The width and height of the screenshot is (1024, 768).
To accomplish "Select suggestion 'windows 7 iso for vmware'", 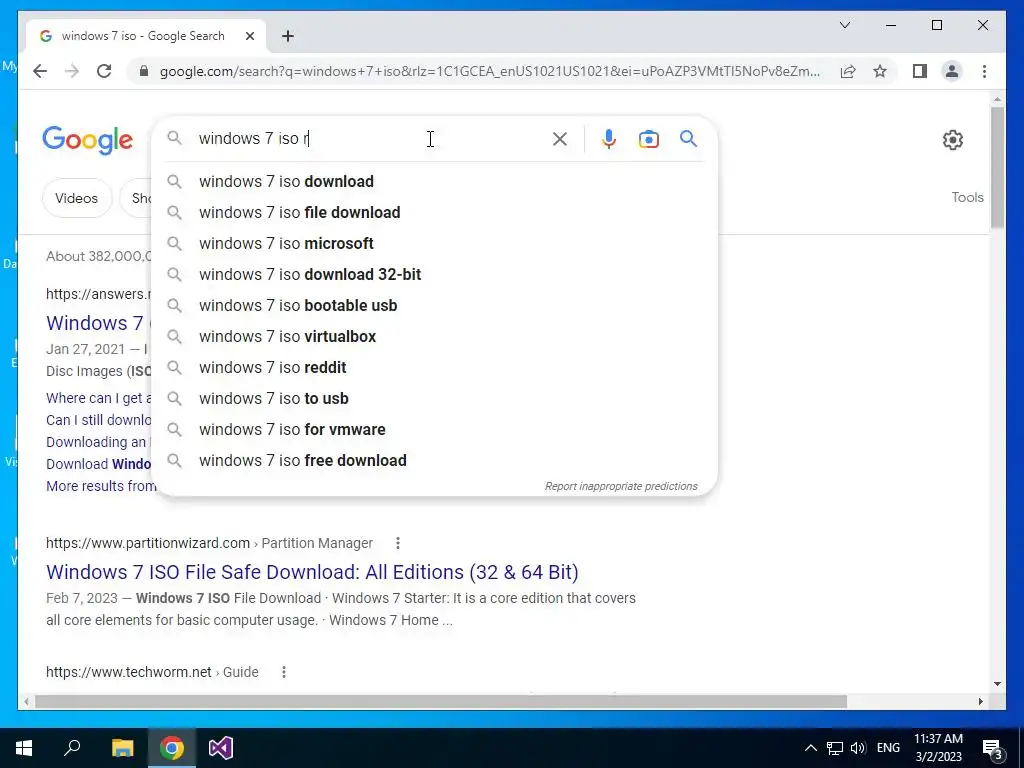I will 434,430.
